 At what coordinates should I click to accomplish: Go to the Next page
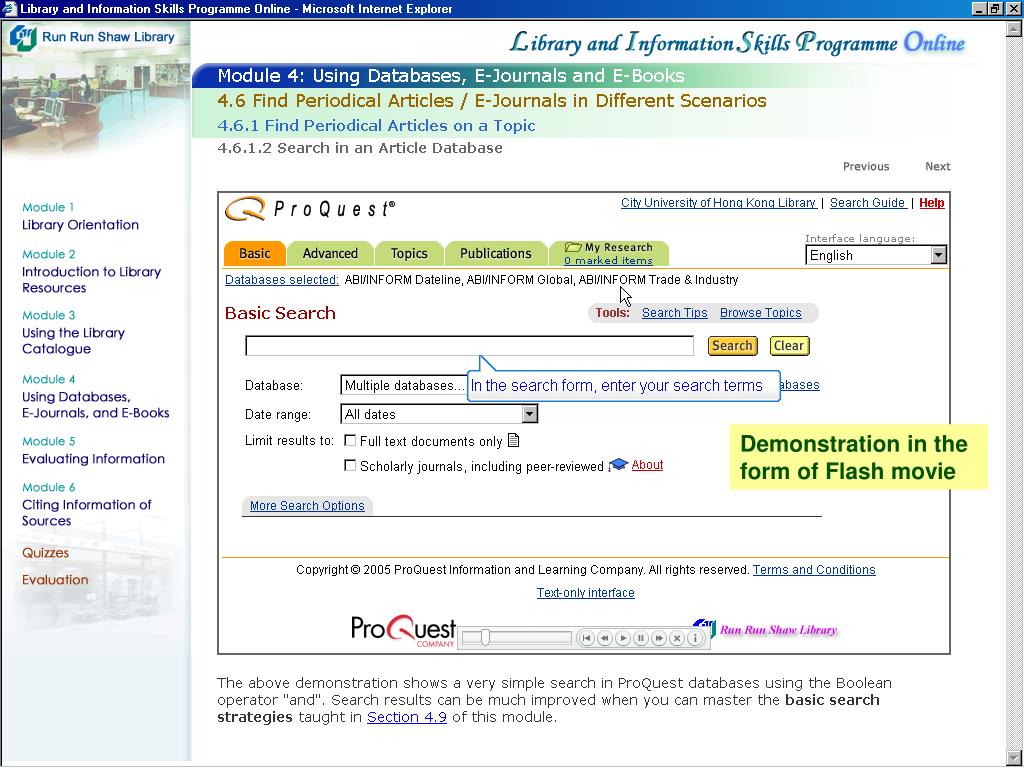point(938,167)
